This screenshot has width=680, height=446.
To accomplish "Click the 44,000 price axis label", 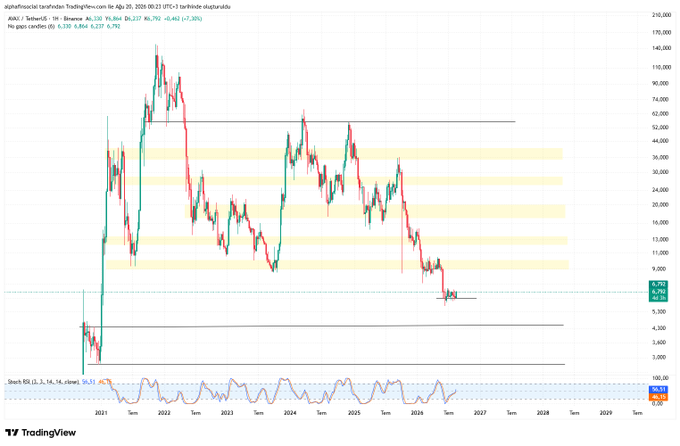I will pos(660,141).
